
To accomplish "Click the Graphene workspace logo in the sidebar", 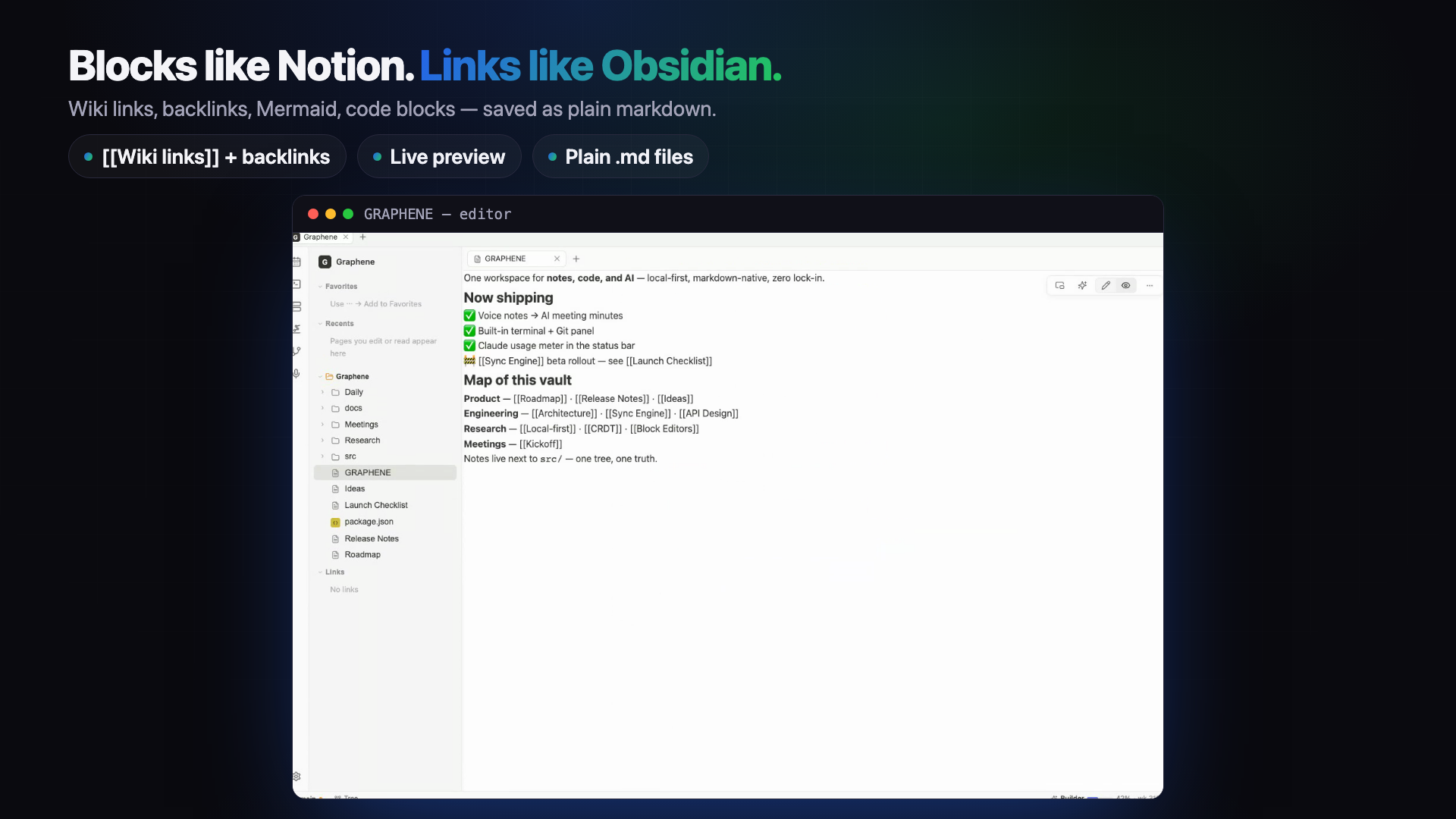I will pyautogui.click(x=325, y=262).
